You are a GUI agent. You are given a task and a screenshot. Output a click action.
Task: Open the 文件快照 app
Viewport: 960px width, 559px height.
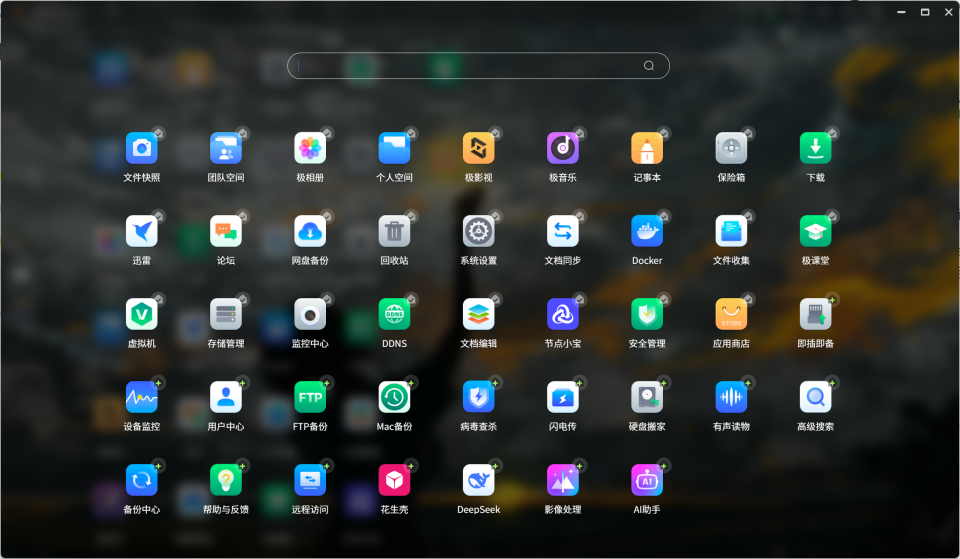pyautogui.click(x=141, y=148)
